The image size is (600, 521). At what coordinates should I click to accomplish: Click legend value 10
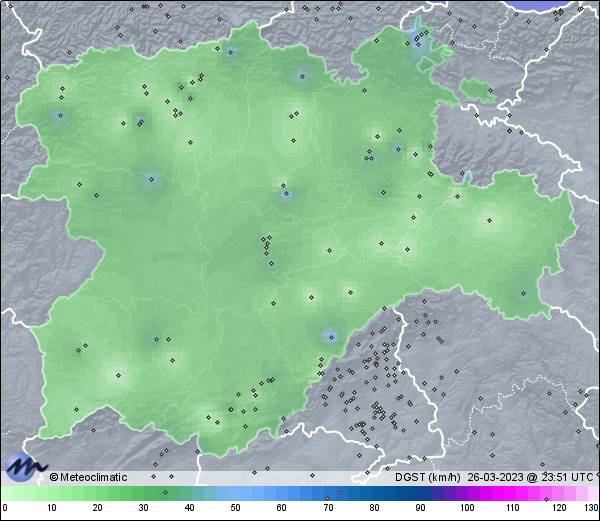(52, 508)
